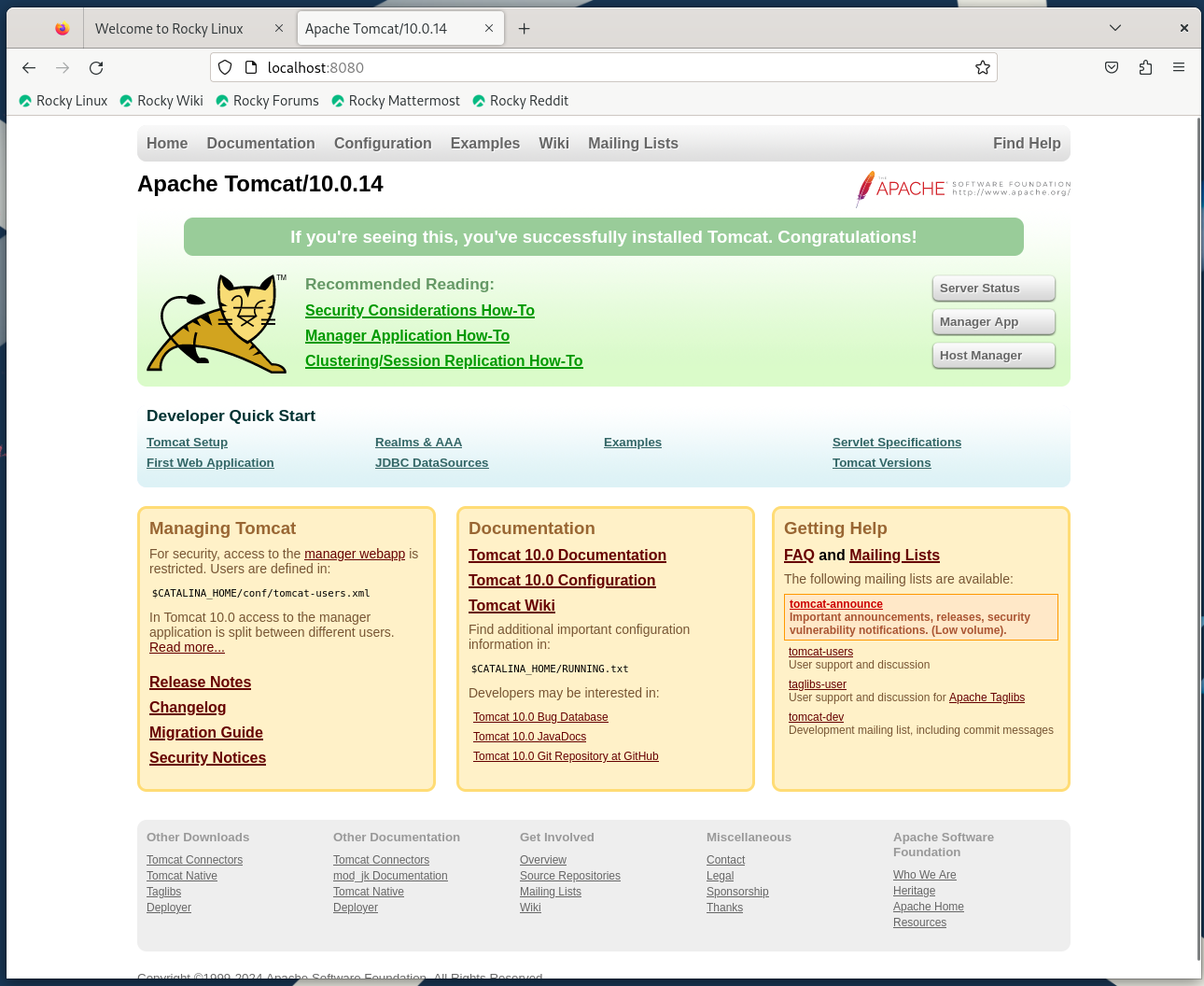1204x986 pixels.
Task: Open the Release Notes link
Action: (200, 683)
